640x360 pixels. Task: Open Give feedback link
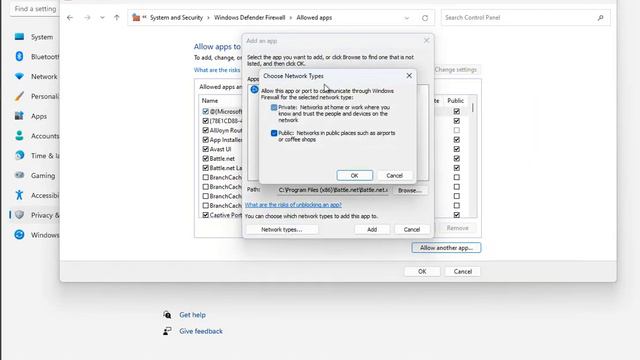(x=201, y=331)
